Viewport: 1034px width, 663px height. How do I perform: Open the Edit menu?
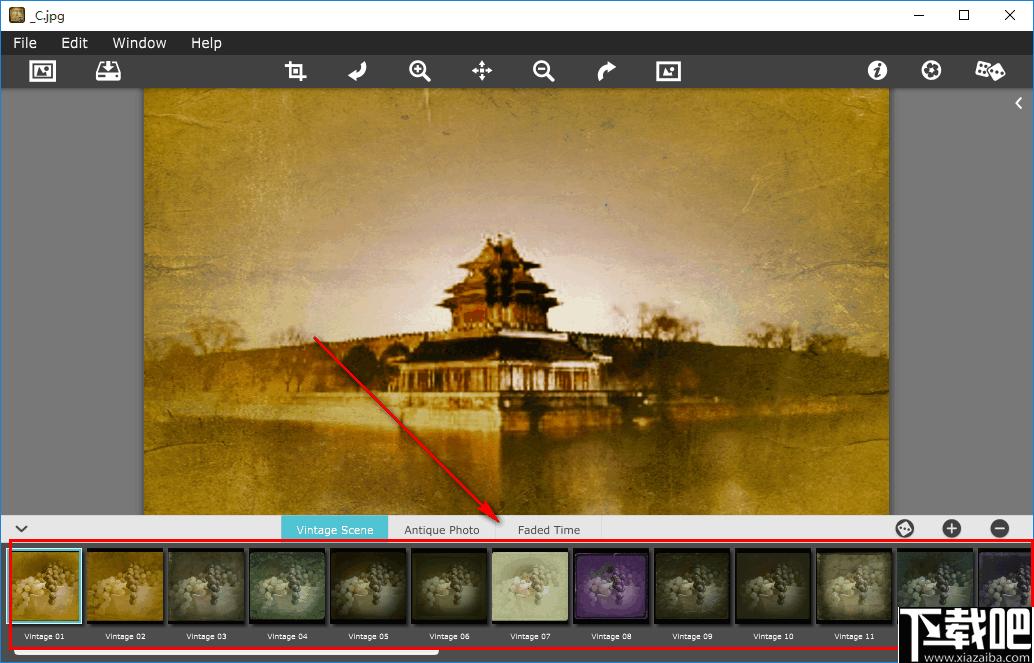75,43
